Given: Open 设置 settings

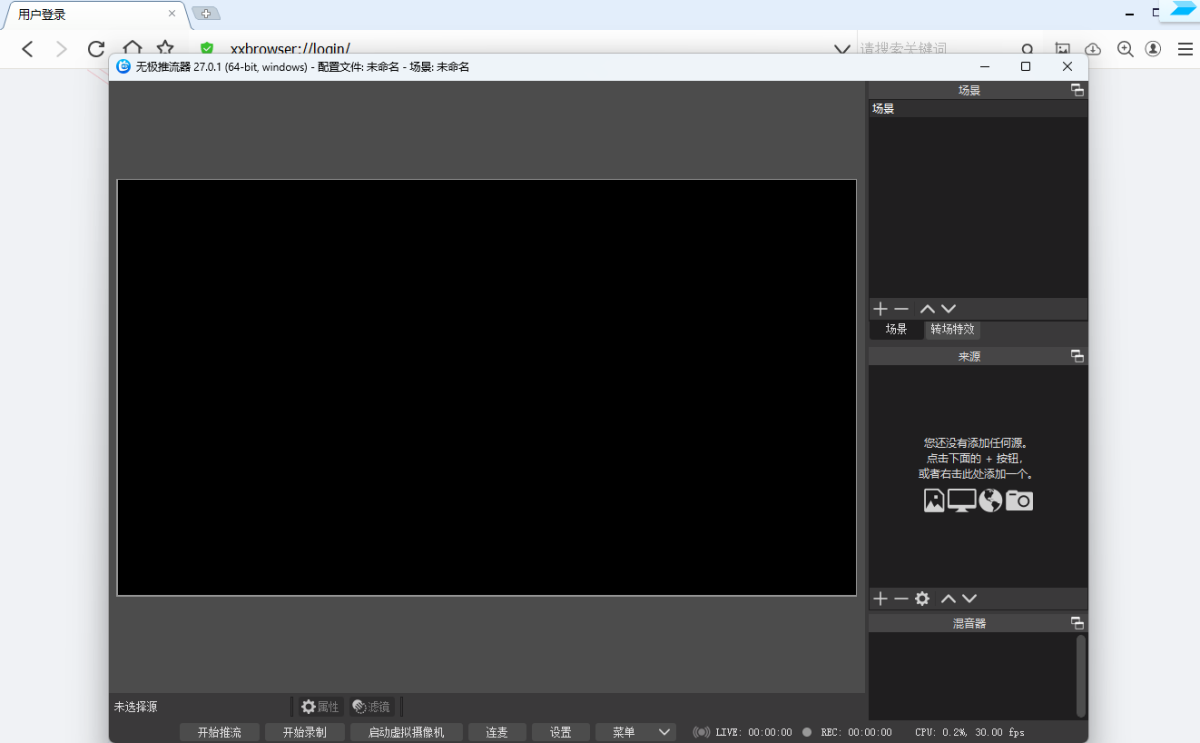Looking at the screenshot, I should coord(560,732).
